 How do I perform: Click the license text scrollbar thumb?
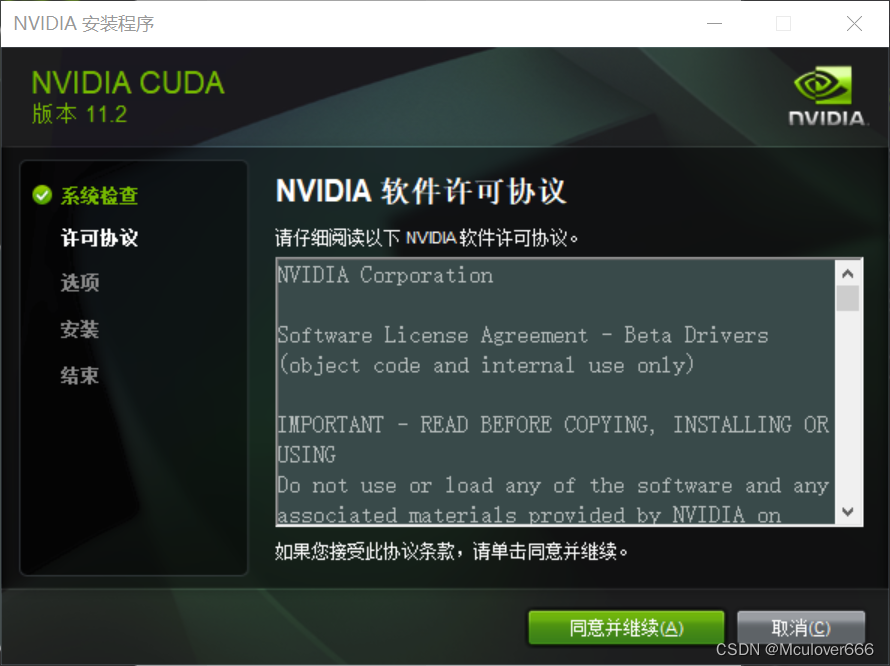click(x=848, y=299)
